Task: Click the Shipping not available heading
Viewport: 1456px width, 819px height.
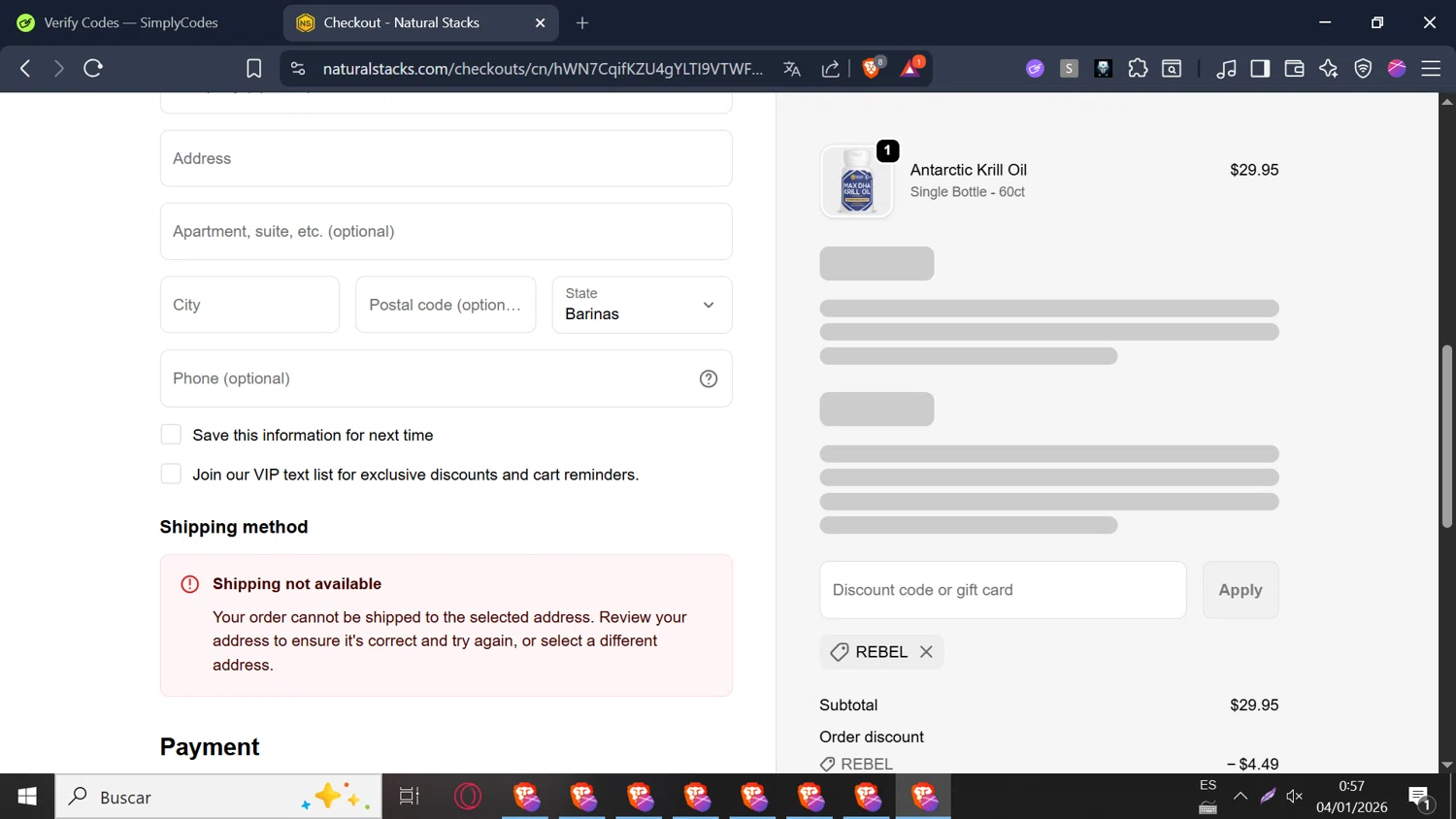Action: pos(297,583)
